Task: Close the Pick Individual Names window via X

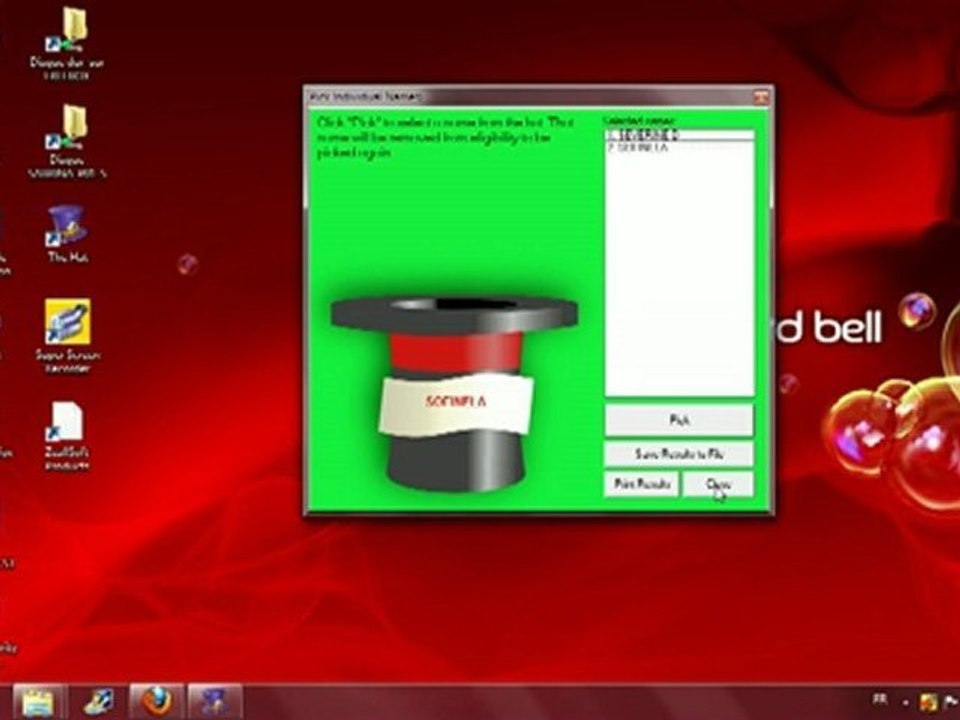Action: [760, 97]
